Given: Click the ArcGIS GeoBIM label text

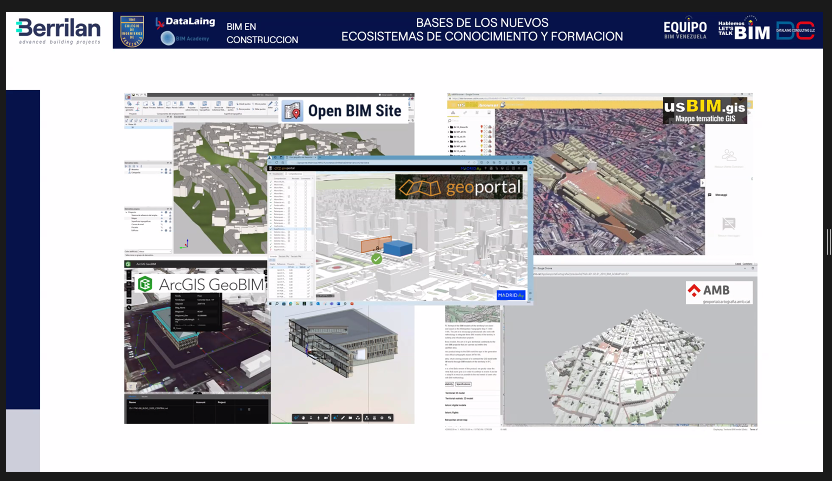Looking at the screenshot, I should click(x=211, y=285).
